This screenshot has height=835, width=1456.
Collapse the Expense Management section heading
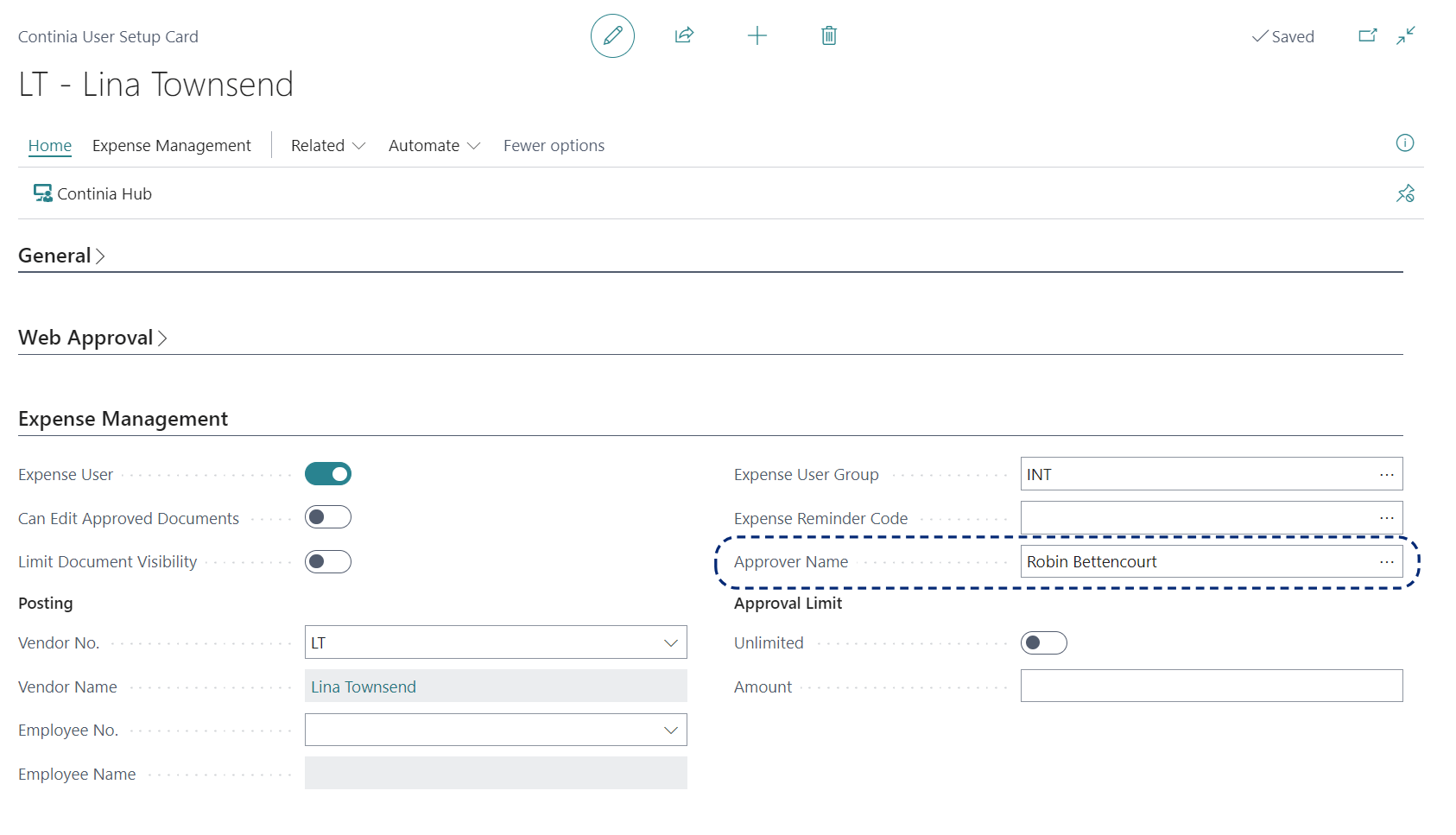click(x=123, y=419)
